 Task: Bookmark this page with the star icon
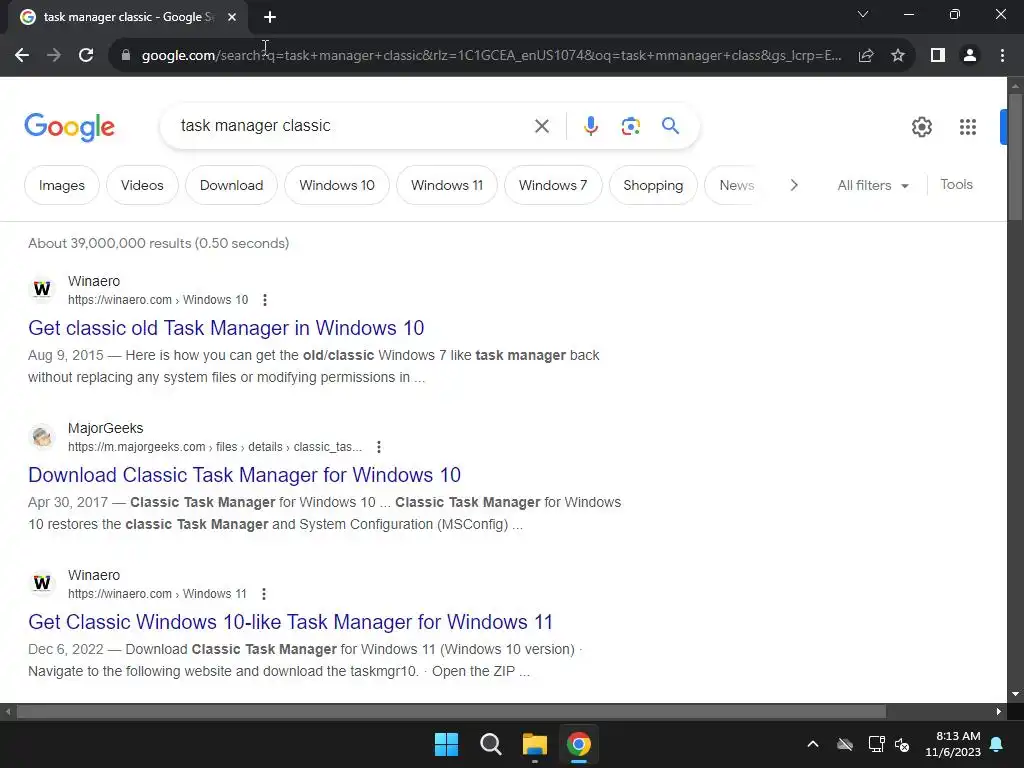pos(898,56)
